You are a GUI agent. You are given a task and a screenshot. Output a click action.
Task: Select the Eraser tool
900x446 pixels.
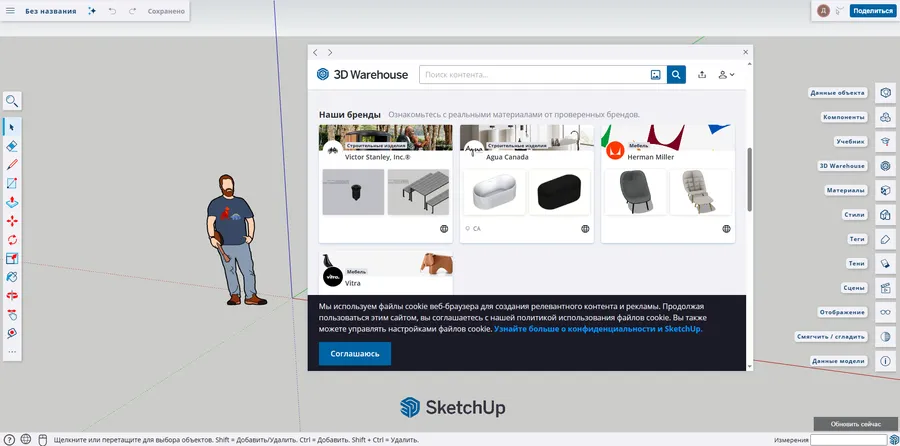[x=12, y=146]
